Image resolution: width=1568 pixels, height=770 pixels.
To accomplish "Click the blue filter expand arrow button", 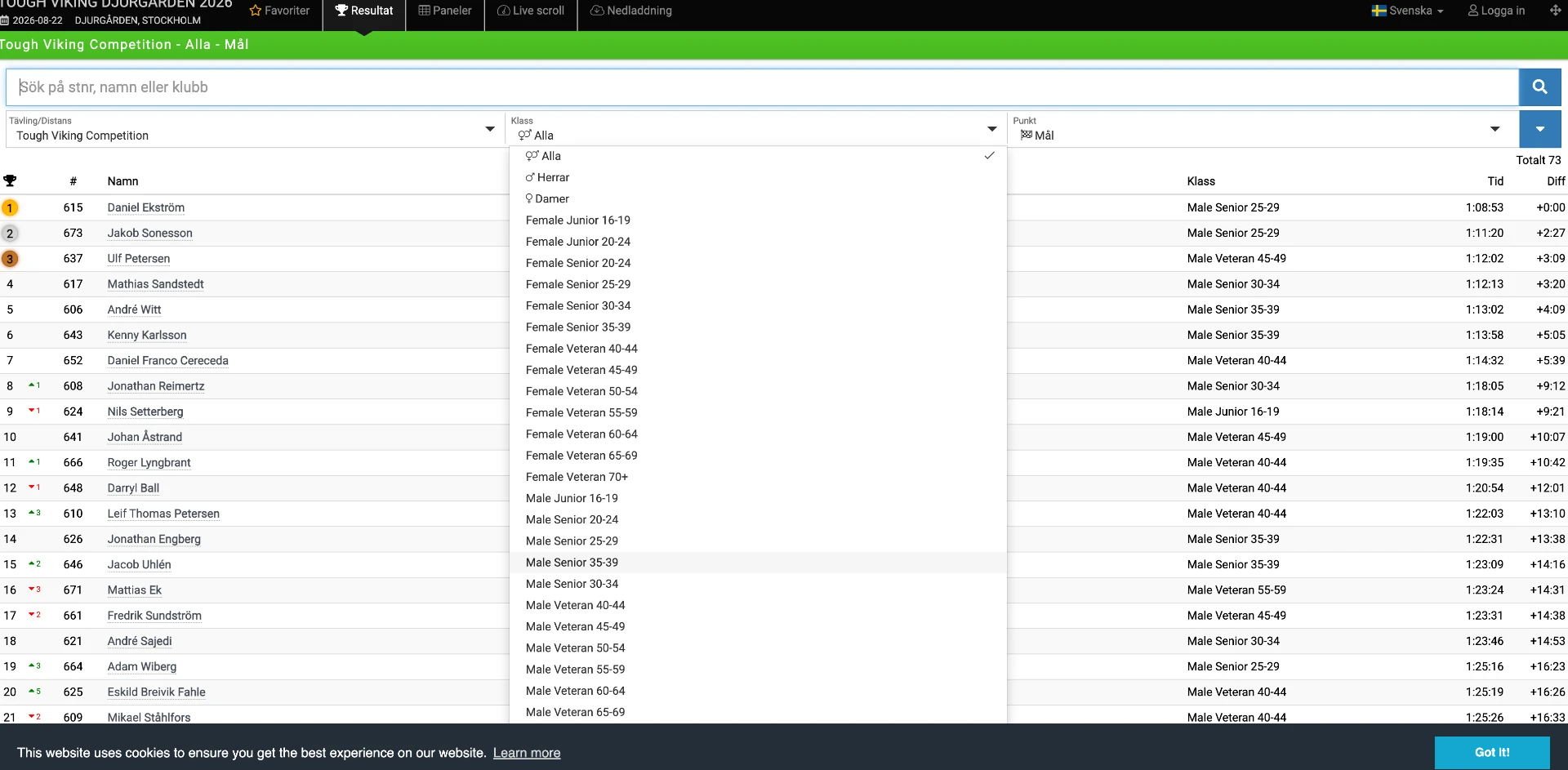I will (x=1539, y=129).
